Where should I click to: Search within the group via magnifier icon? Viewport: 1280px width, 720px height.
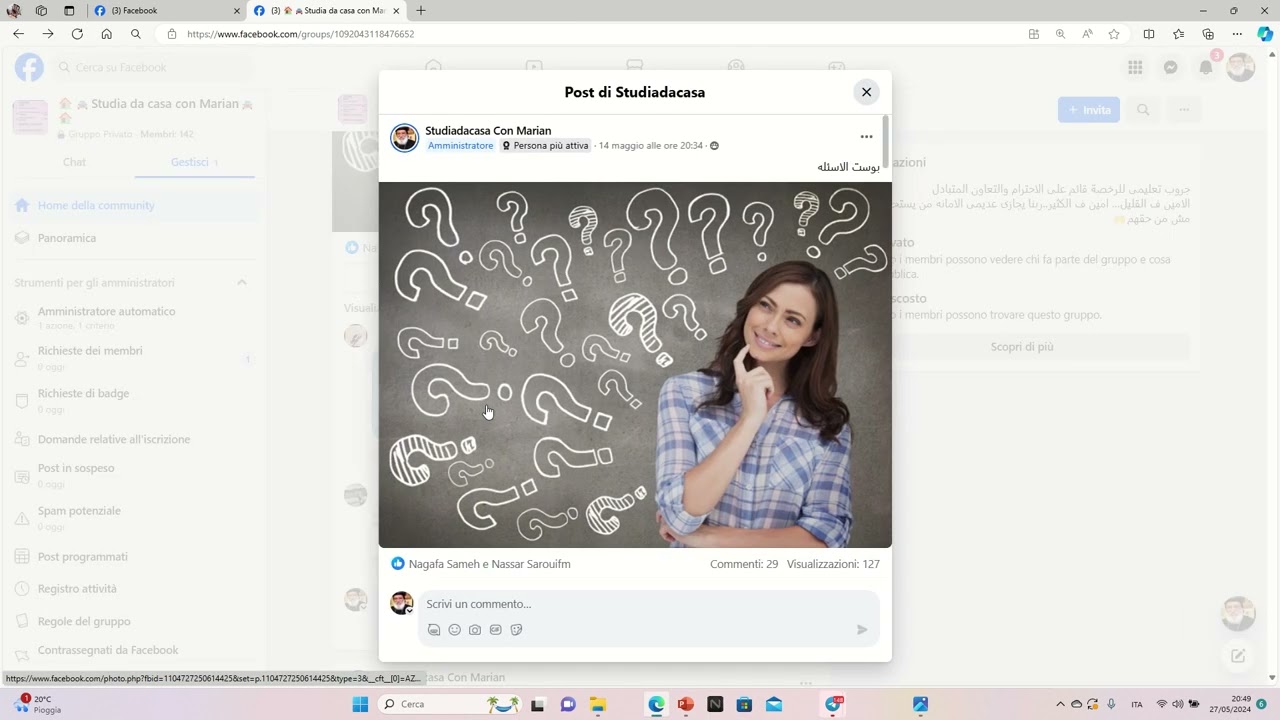[x=1143, y=110]
